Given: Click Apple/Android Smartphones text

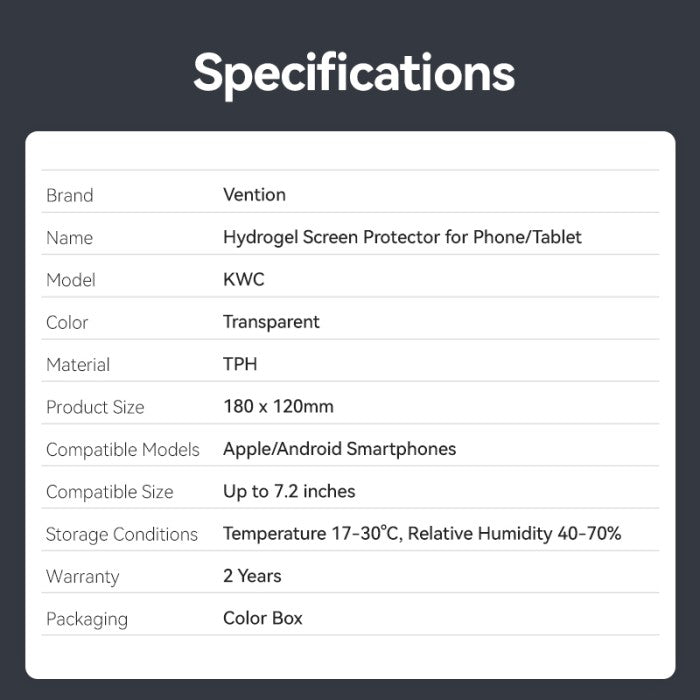Looking at the screenshot, I should (x=340, y=449).
